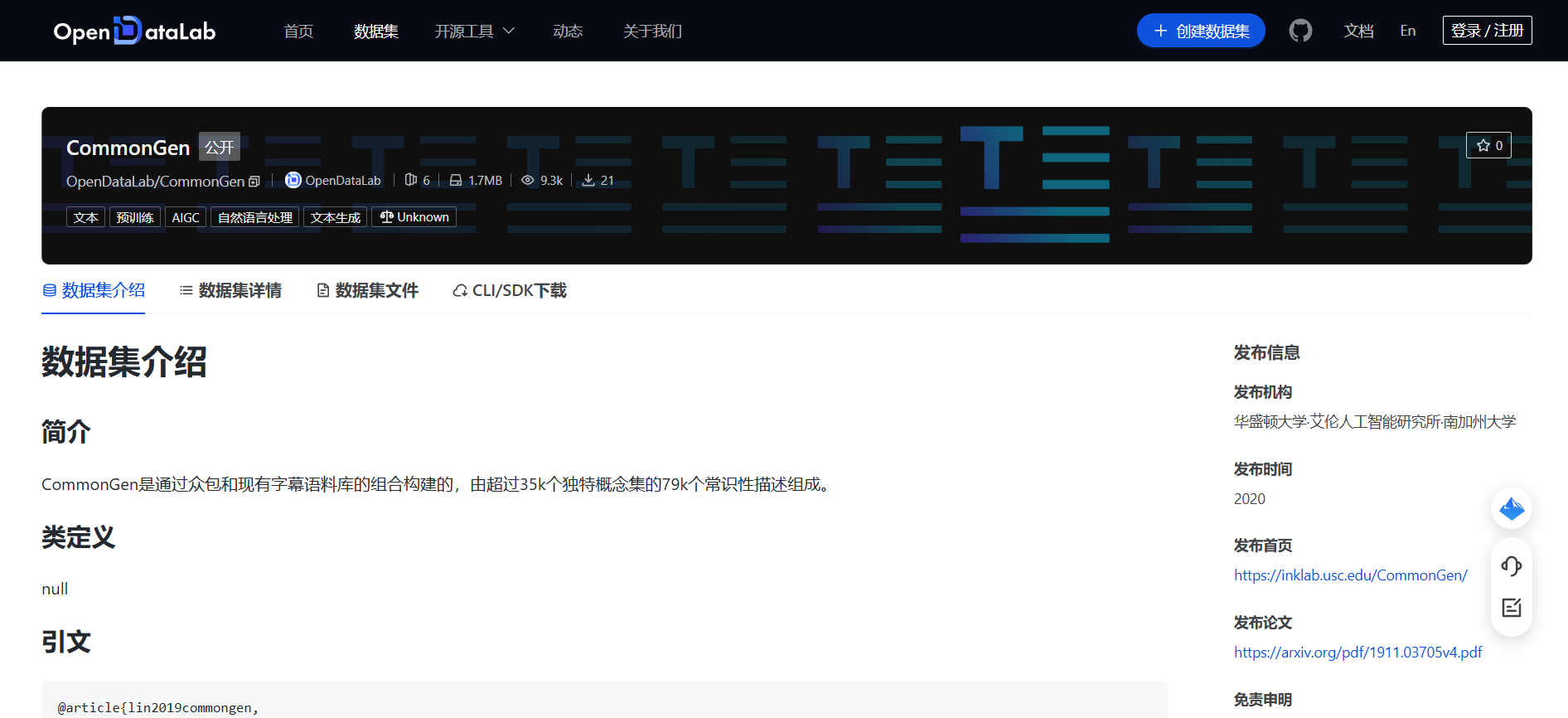1568x718 pixels.
Task: Click the 自然语言处理 tag
Action: click(x=254, y=217)
